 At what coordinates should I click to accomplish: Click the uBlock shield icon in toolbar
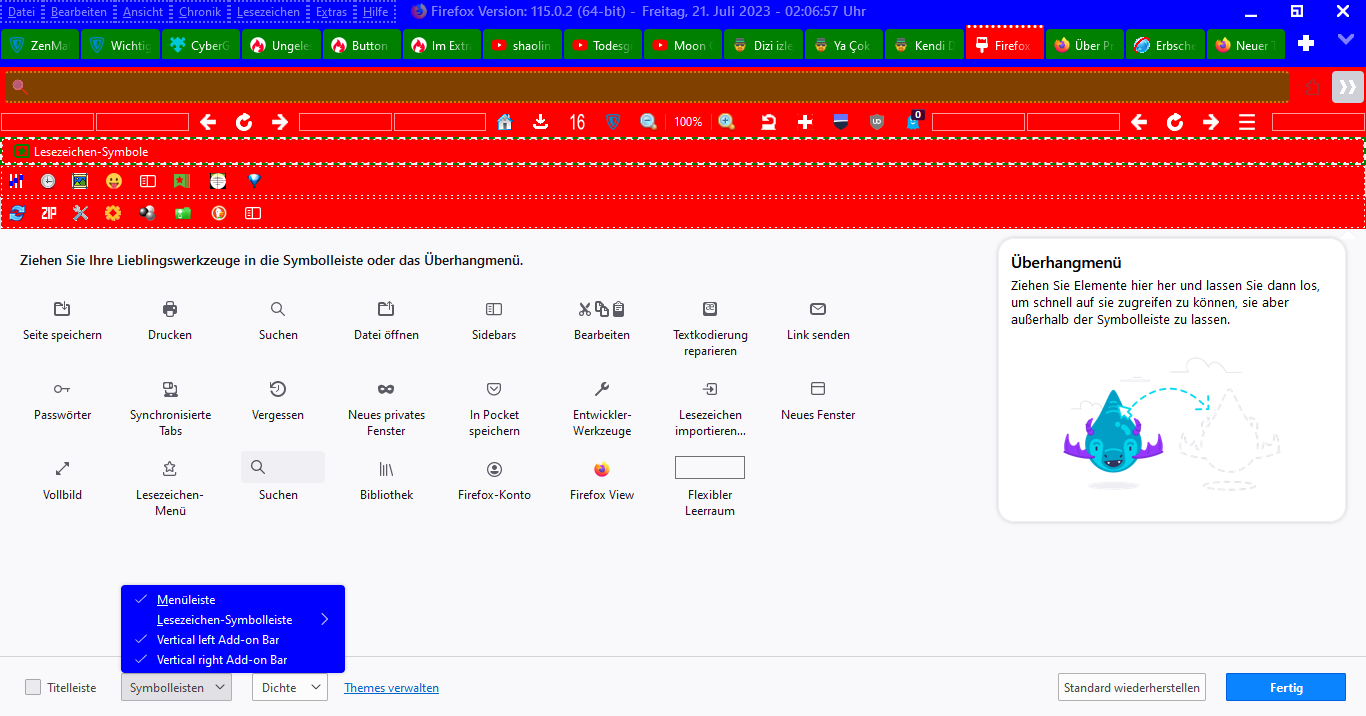point(877,122)
